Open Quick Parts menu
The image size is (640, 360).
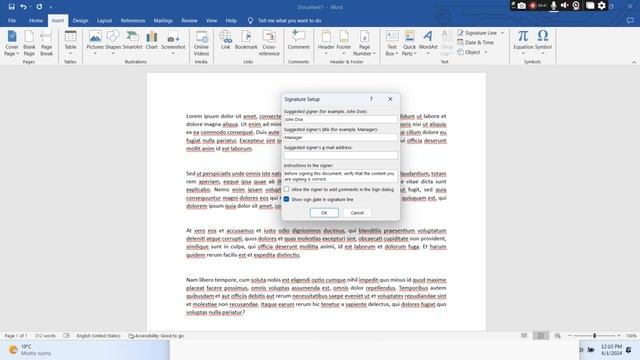[409, 43]
